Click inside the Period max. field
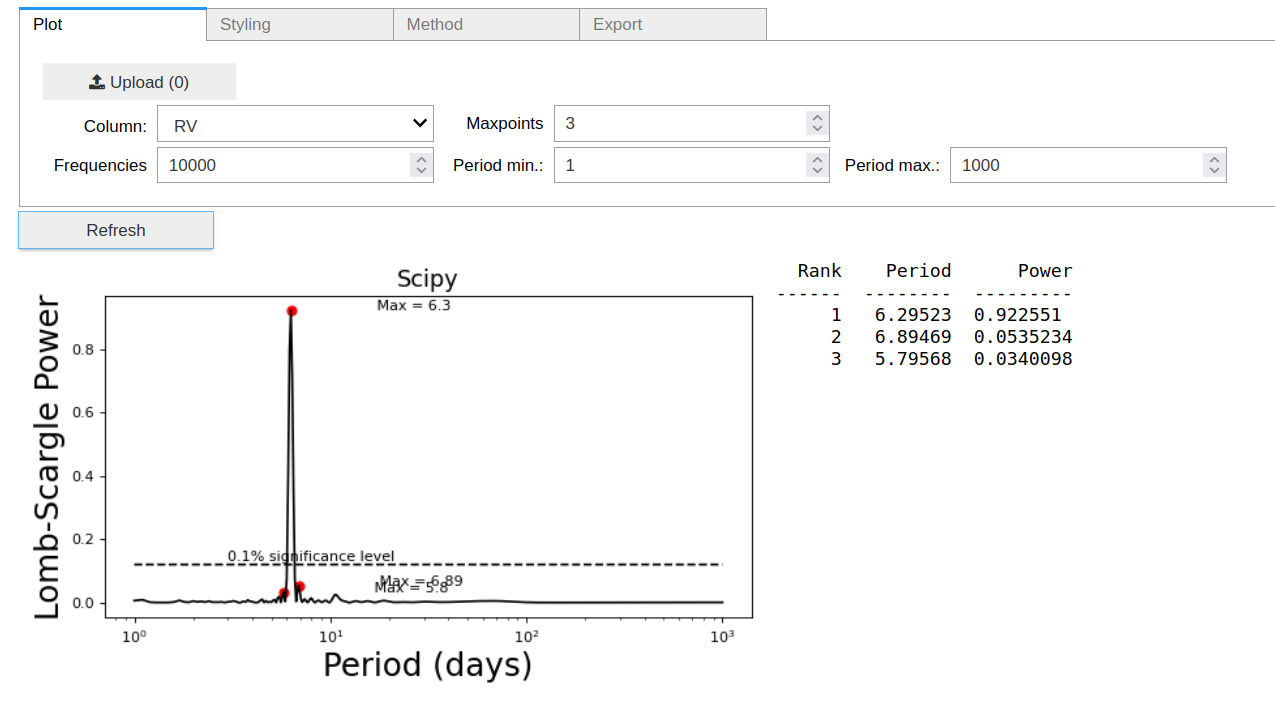Viewport: 1275px width, 701px height. click(x=1080, y=164)
